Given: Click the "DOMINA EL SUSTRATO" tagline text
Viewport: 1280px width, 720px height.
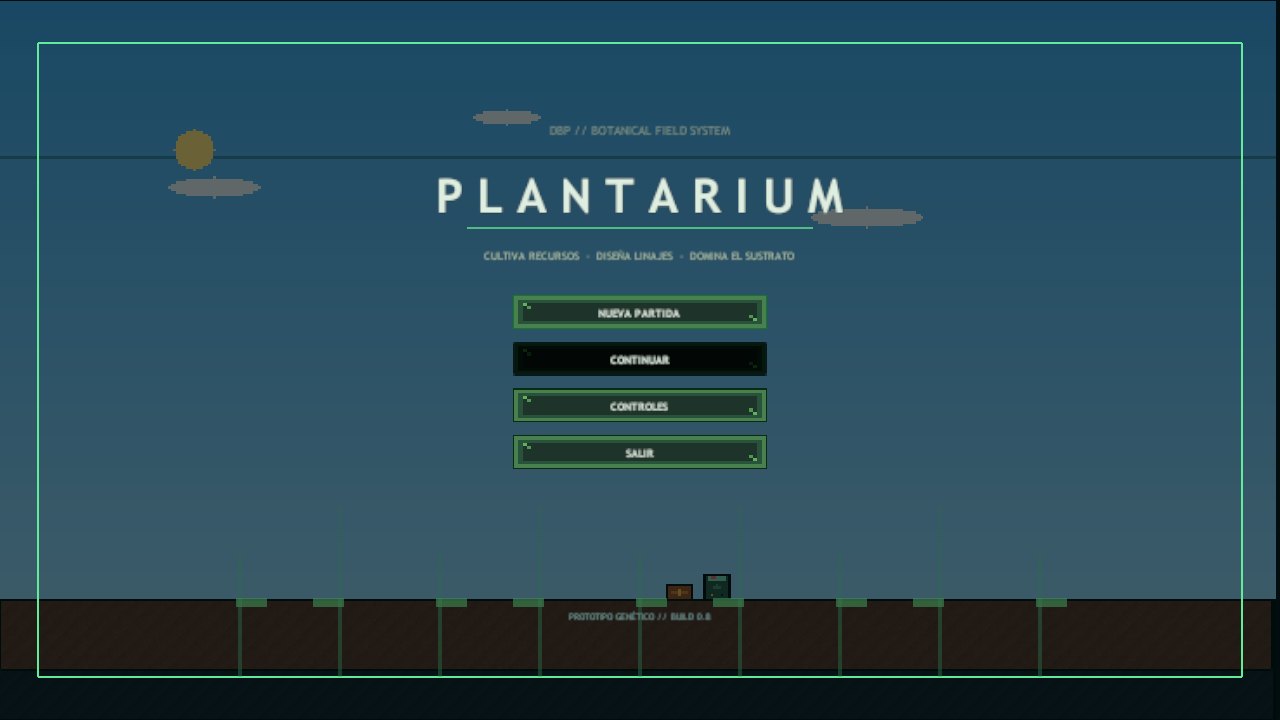Looking at the screenshot, I should coord(742,256).
